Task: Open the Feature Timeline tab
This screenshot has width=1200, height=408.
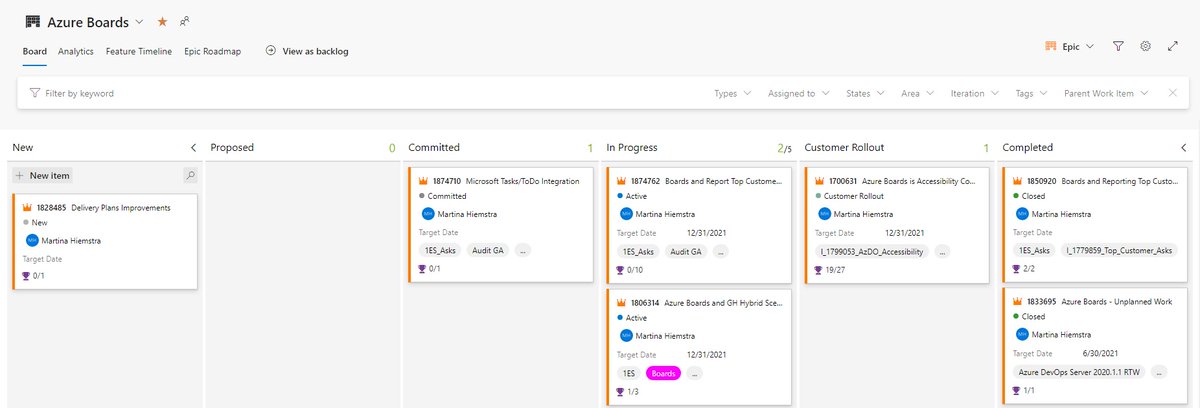Action: coord(139,51)
